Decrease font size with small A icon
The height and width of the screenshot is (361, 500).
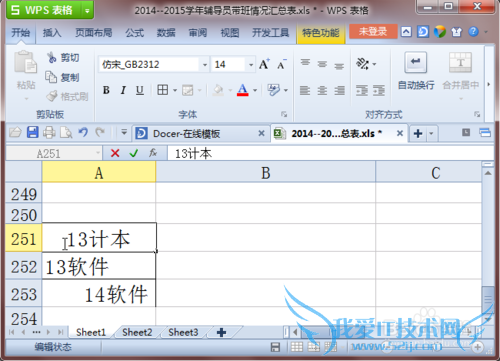click(x=282, y=64)
